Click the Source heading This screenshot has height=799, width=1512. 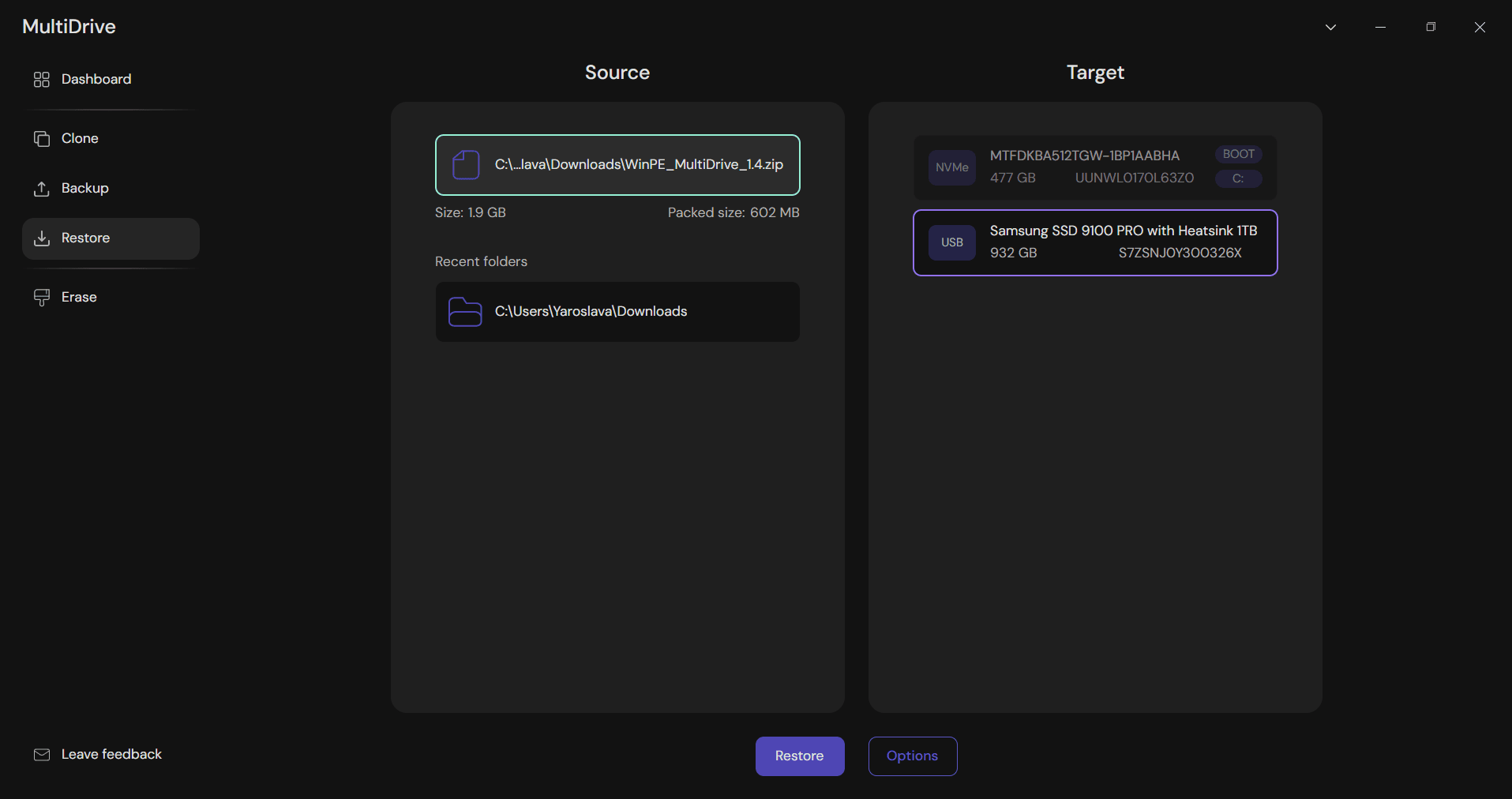(x=617, y=73)
